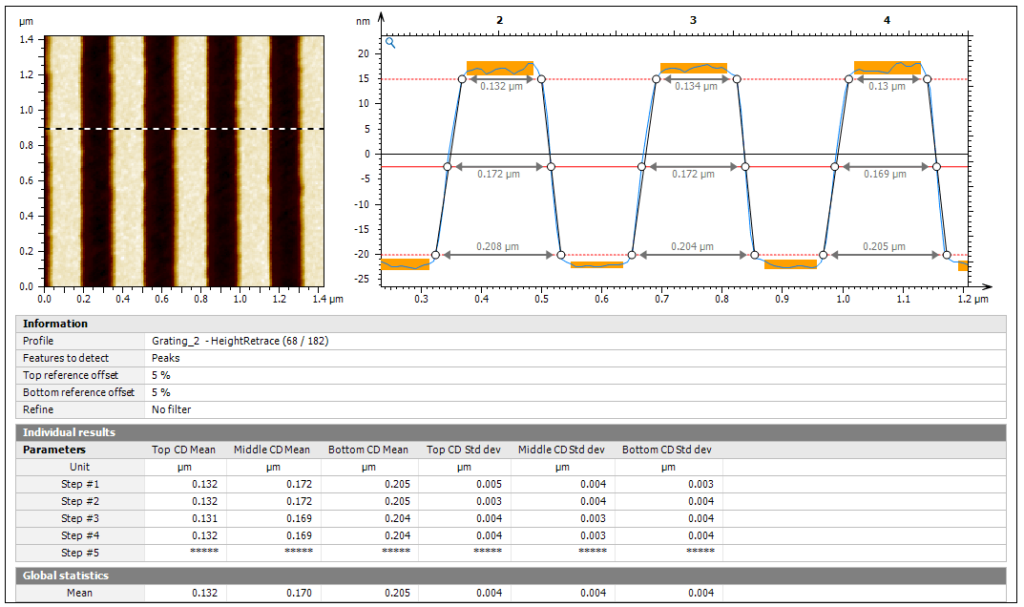The width and height of the screenshot is (1024, 607).
Task: Switch to the Features to detect row showing Peaks
Action: 200,357
